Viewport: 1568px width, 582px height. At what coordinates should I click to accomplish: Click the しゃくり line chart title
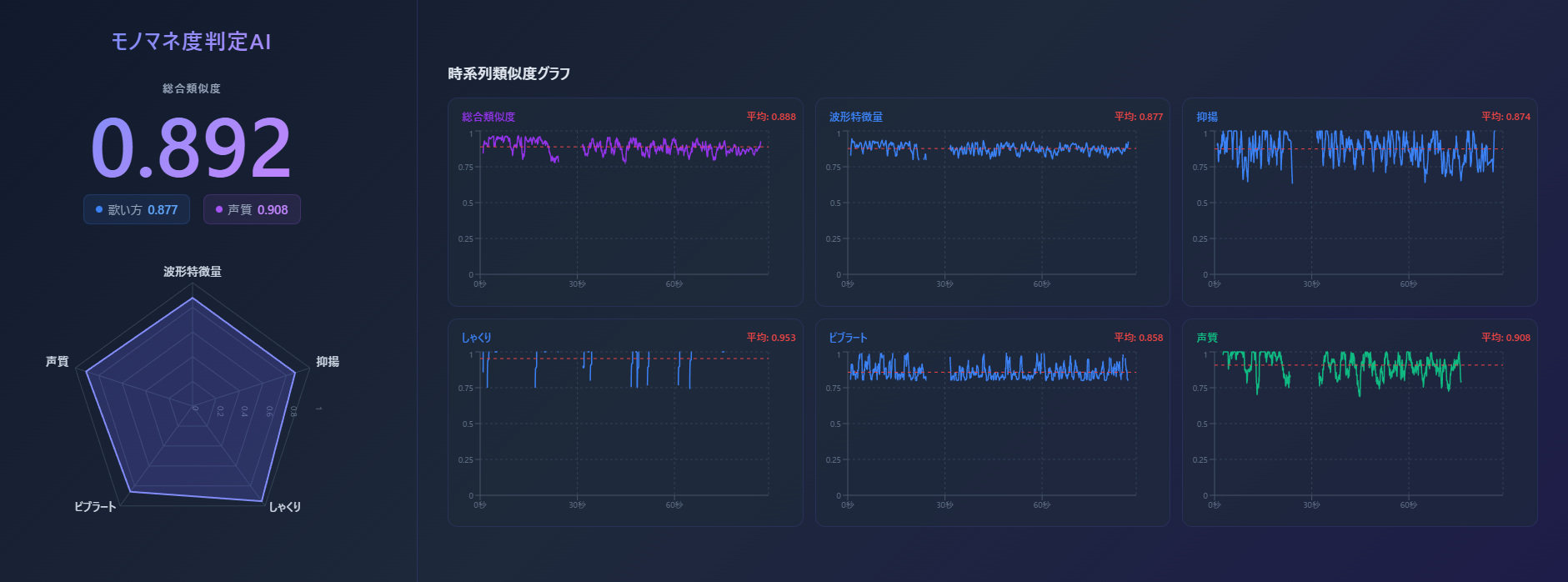[476, 338]
